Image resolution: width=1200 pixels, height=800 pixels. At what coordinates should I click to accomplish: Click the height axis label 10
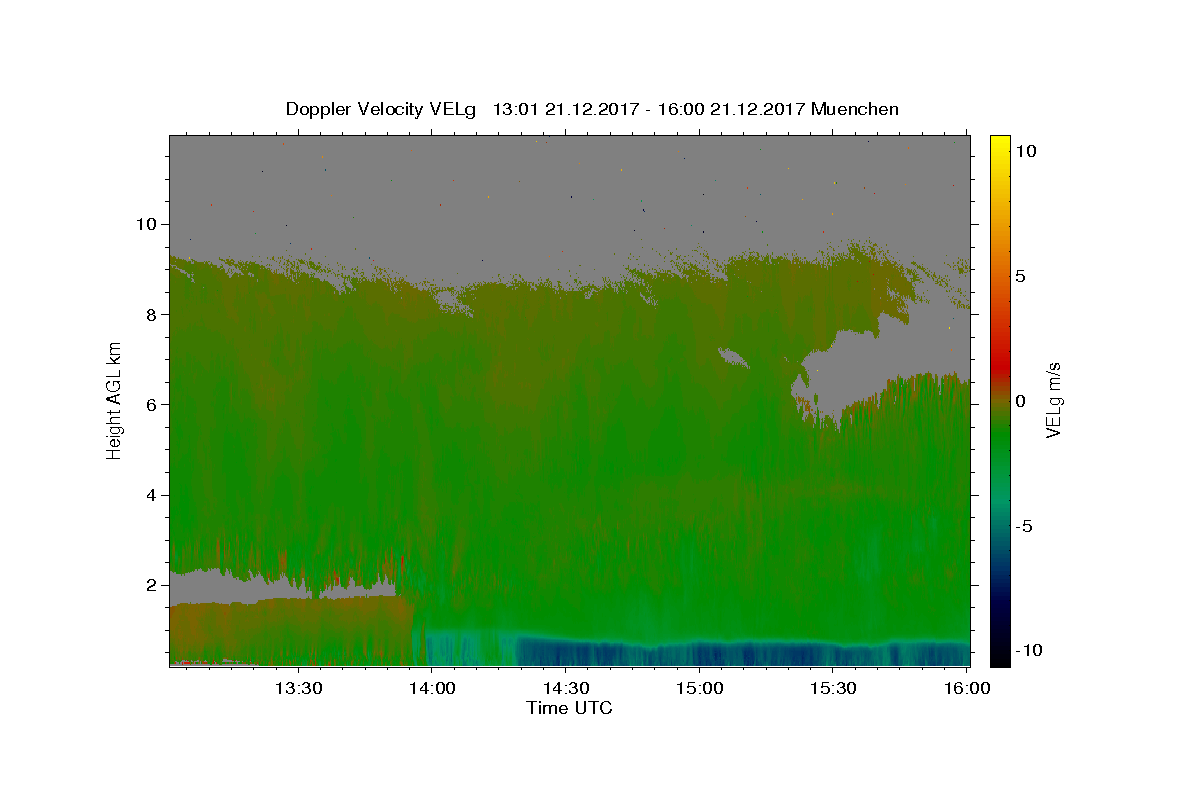pos(148,223)
